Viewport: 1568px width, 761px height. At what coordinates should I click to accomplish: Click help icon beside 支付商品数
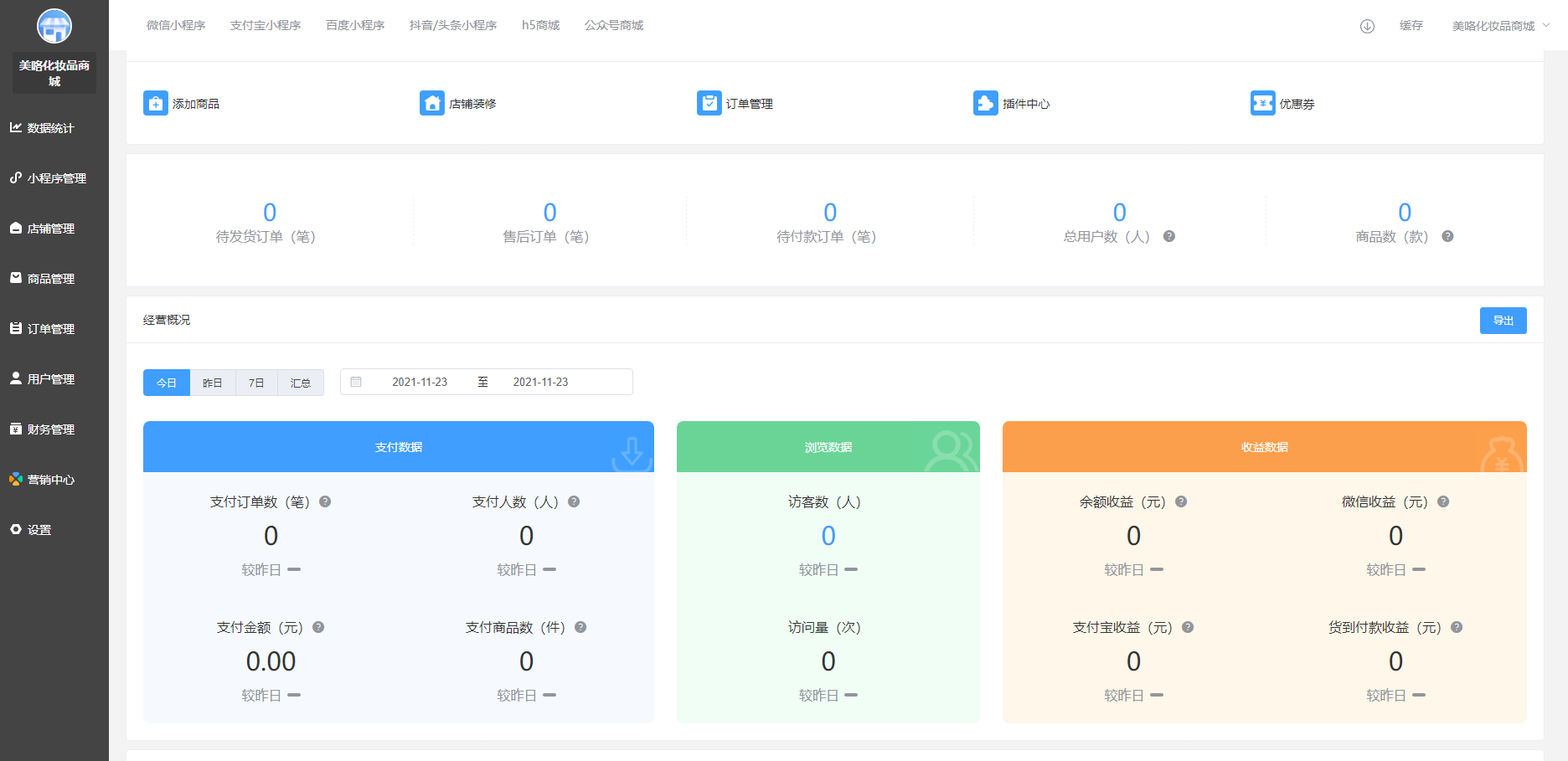click(x=580, y=627)
